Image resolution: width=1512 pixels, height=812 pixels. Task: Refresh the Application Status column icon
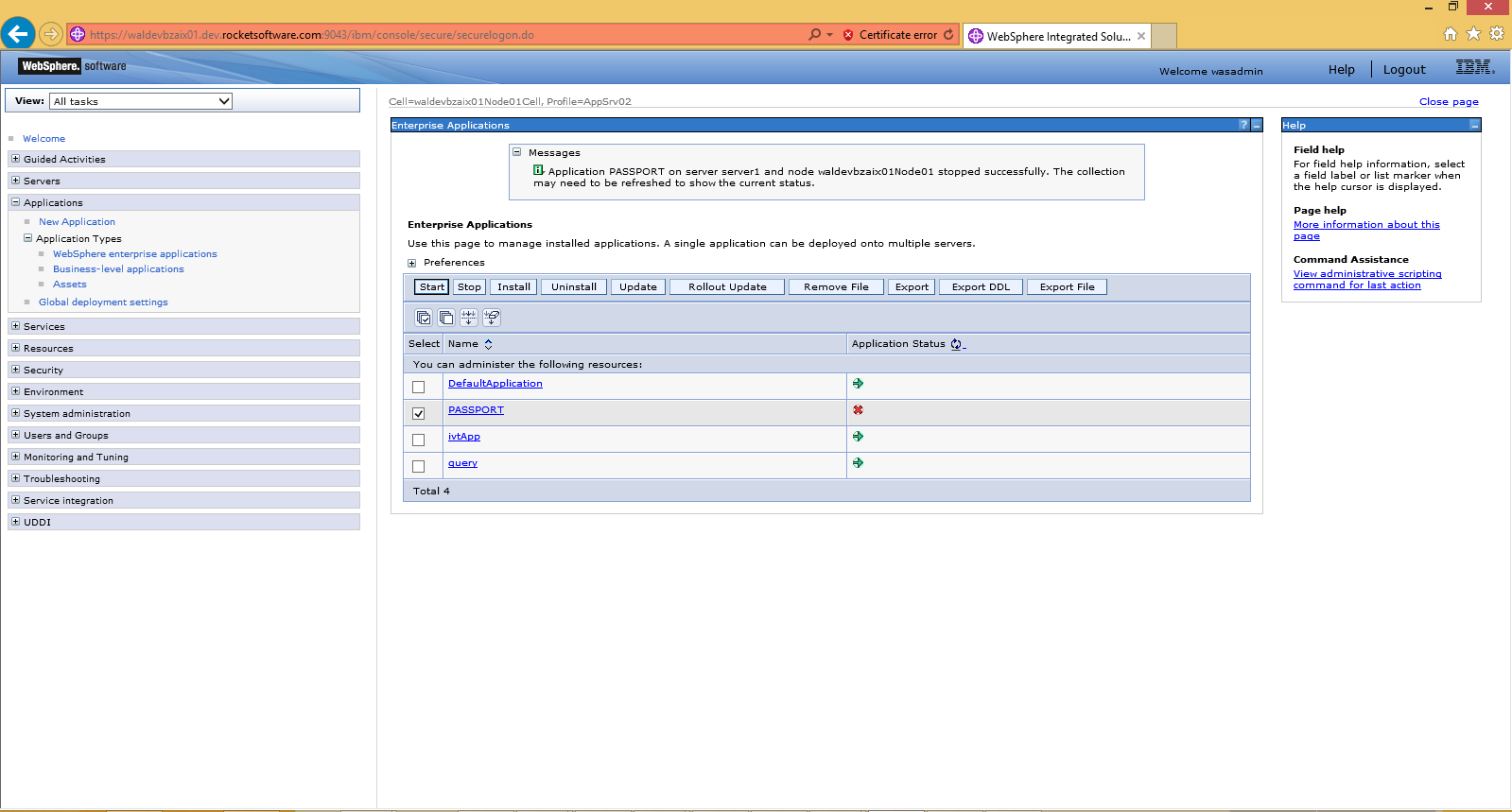(957, 344)
